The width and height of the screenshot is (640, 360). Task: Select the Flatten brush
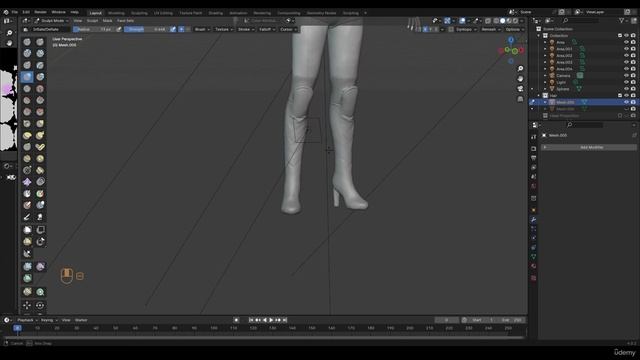coord(27,100)
